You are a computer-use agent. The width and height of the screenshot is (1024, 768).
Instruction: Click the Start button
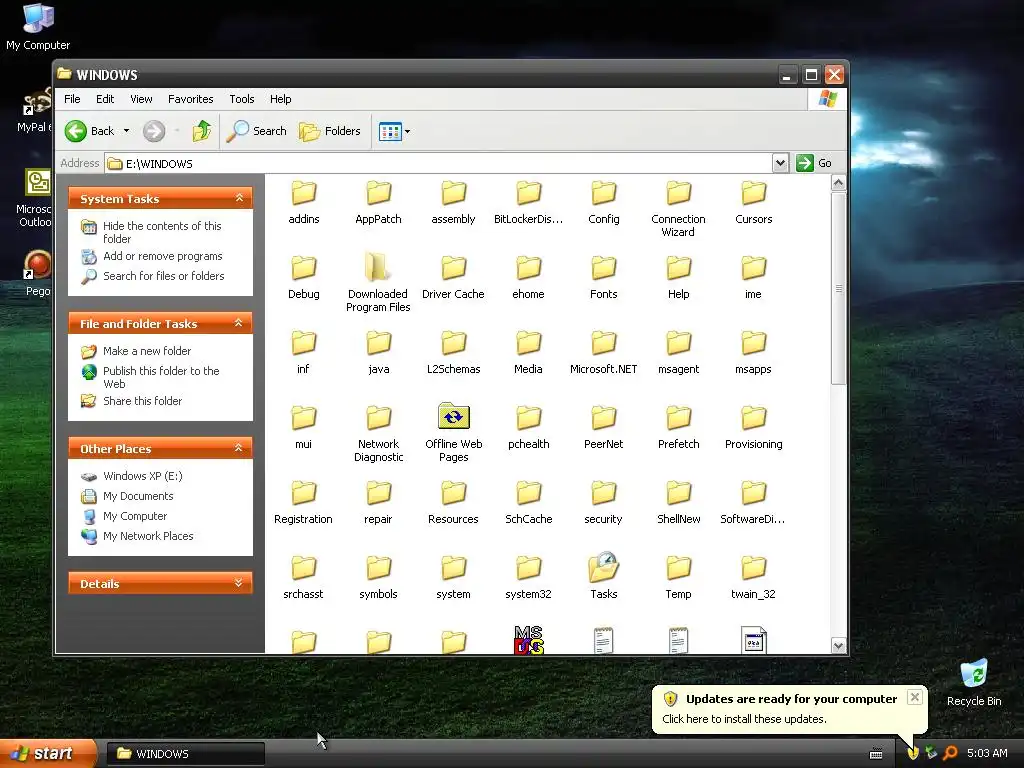tap(48, 753)
